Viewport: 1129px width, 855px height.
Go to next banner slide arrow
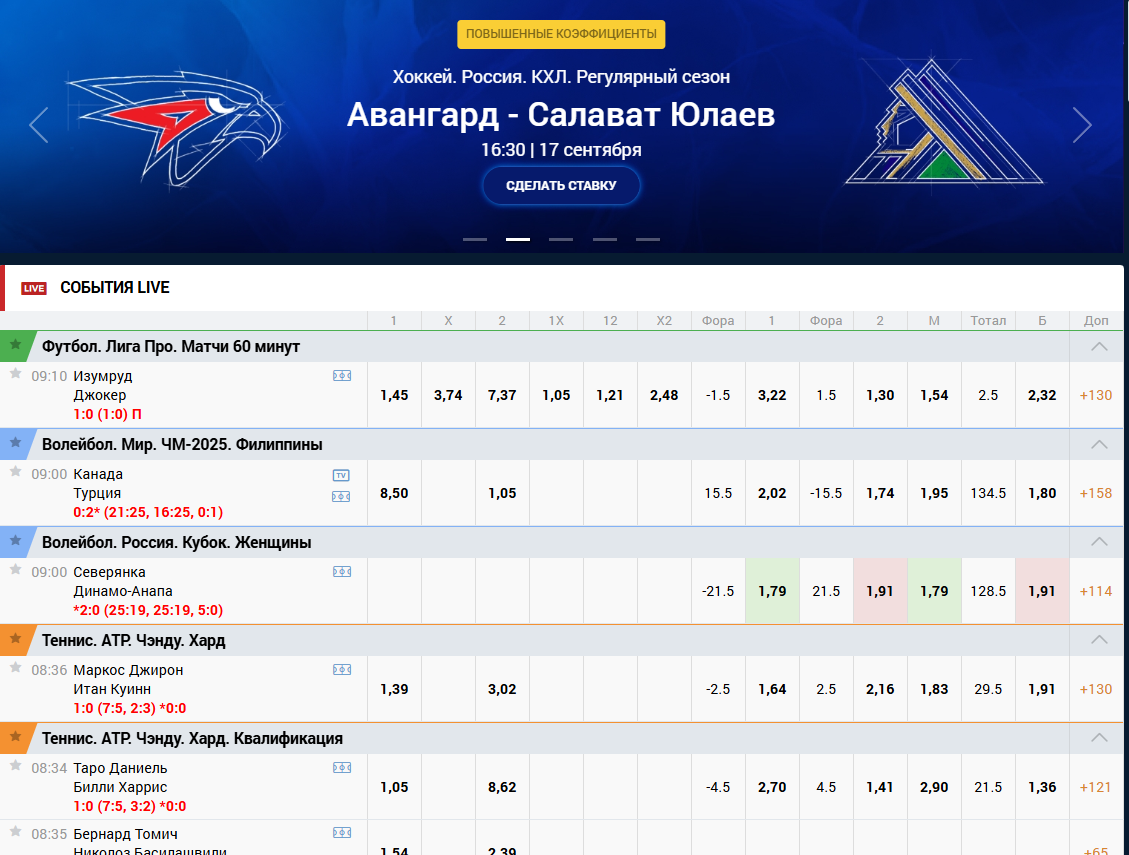1082,125
